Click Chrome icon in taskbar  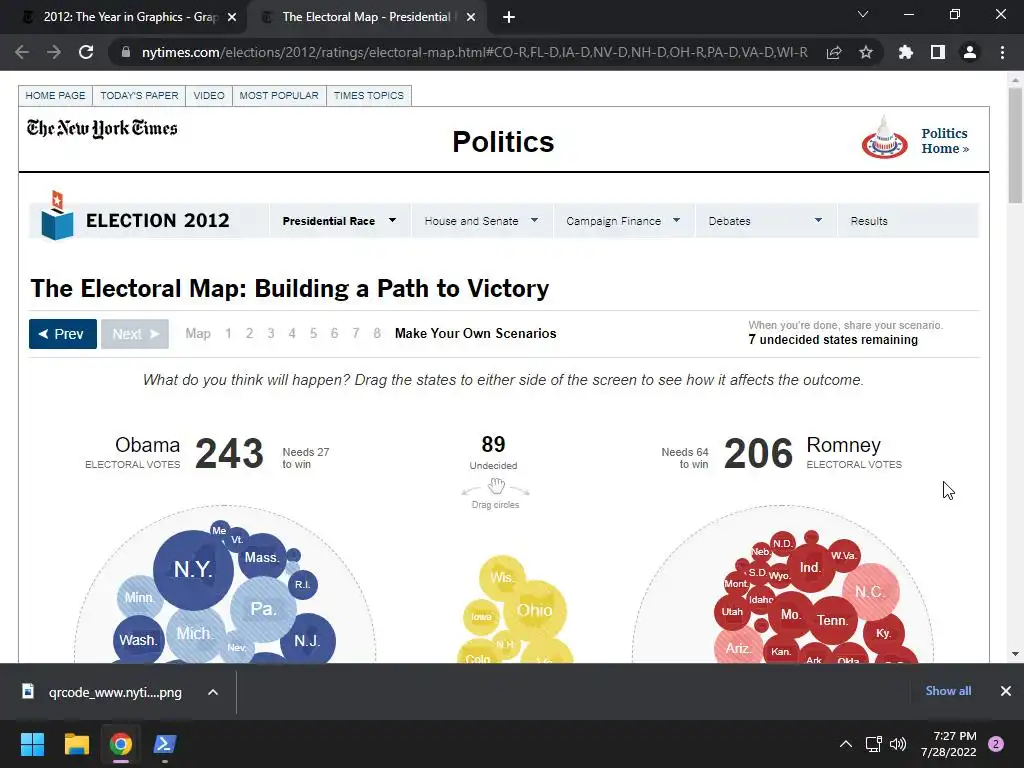click(121, 744)
